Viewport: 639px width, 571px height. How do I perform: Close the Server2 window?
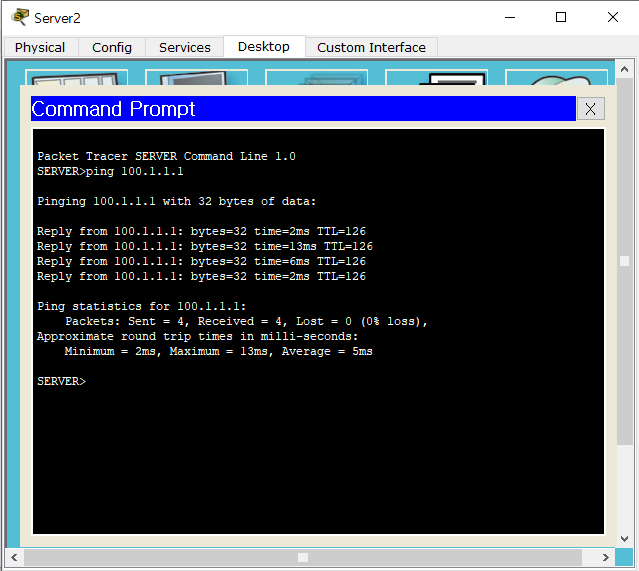[613, 18]
